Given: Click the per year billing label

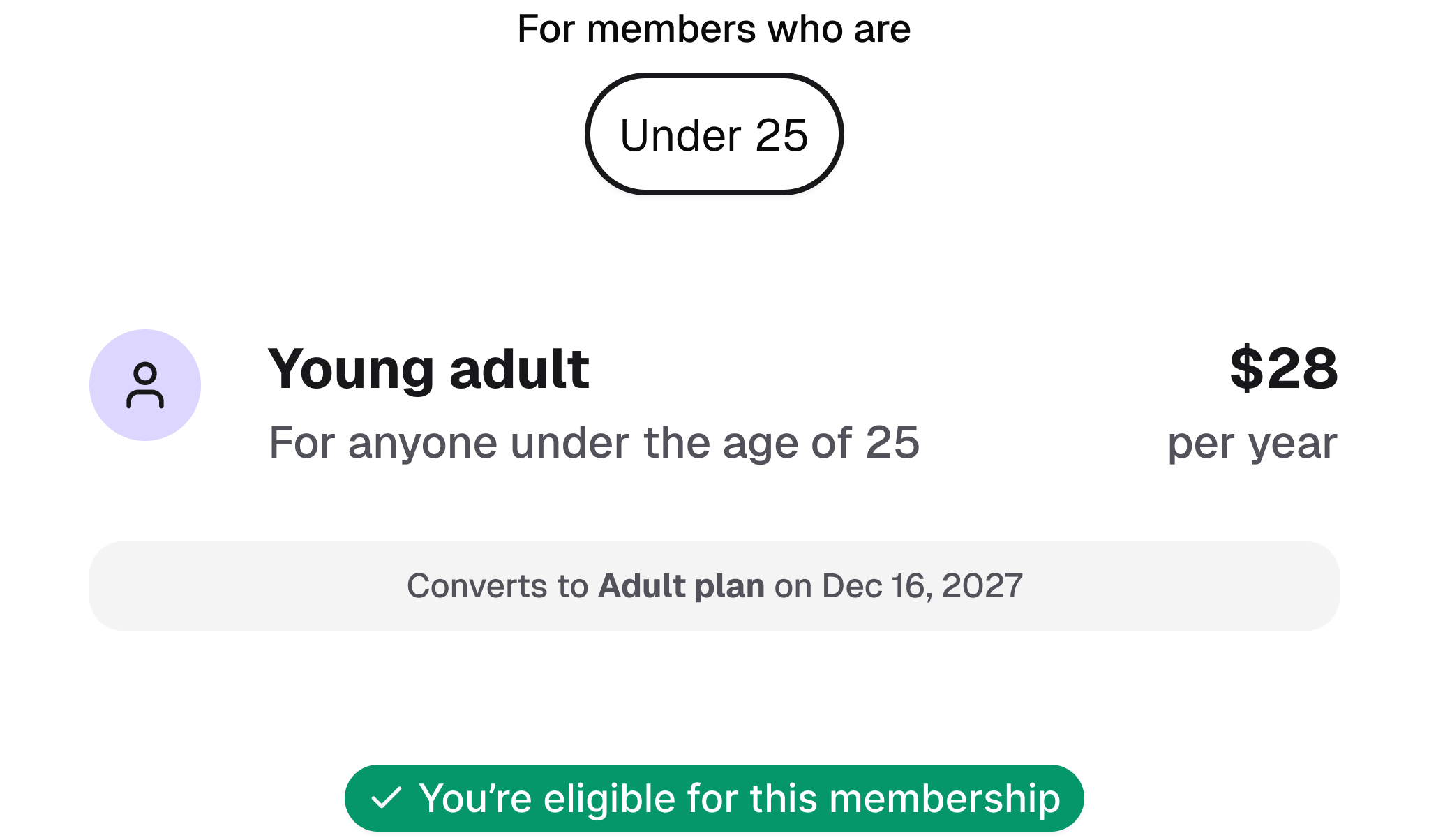Looking at the screenshot, I should (1252, 443).
